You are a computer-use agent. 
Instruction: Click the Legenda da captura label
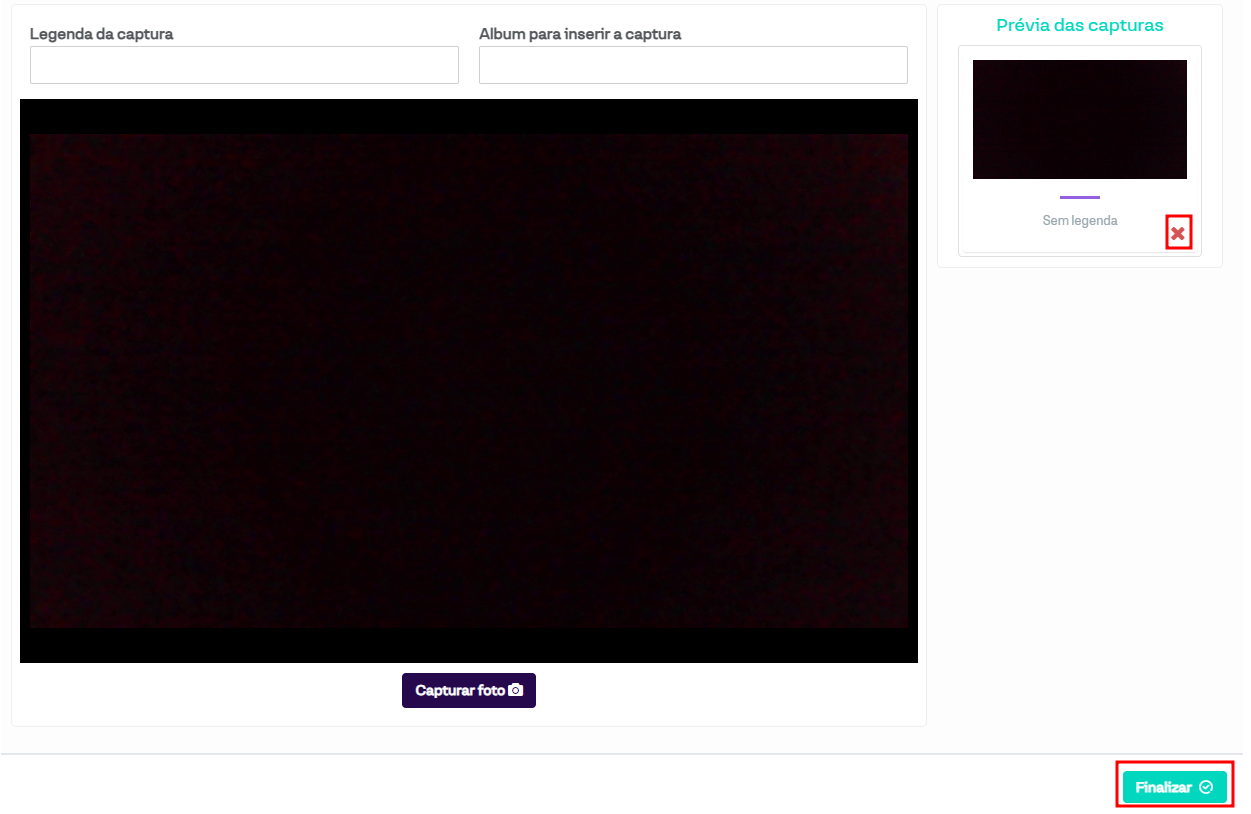click(x=101, y=34)
